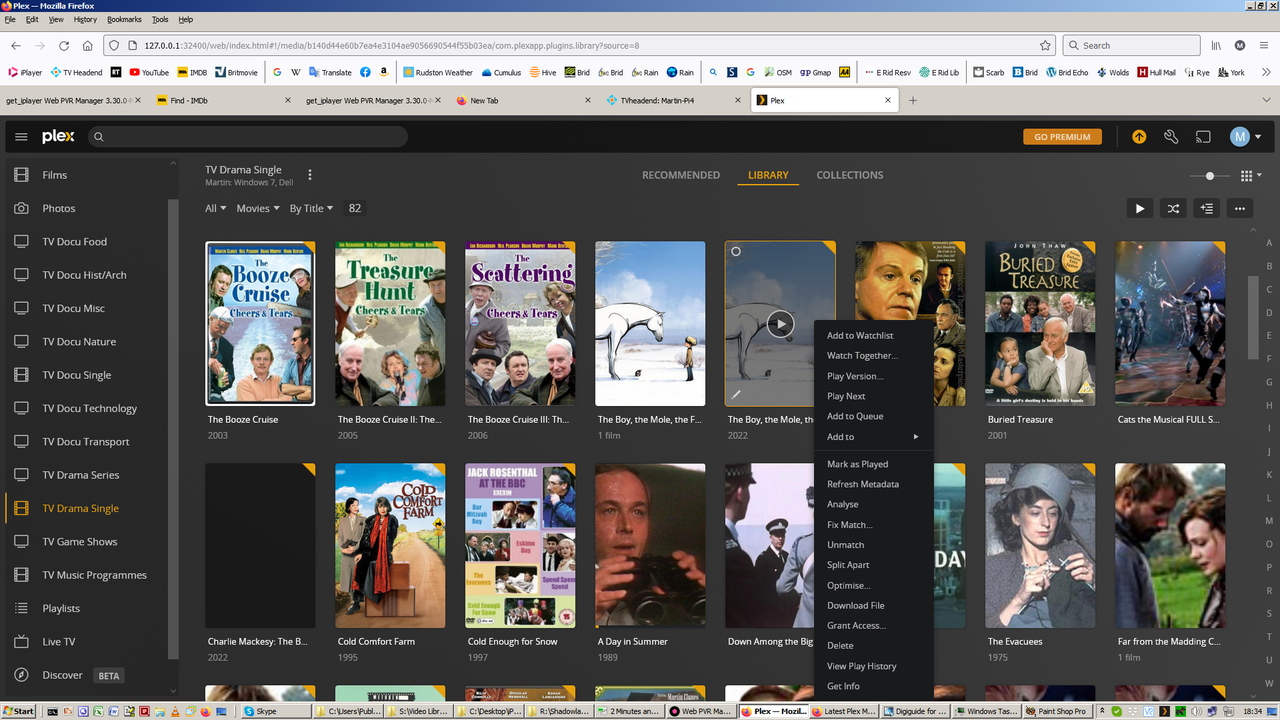Click the Play all button
Screen dimensions: 1280x720
pos(1140,208)
